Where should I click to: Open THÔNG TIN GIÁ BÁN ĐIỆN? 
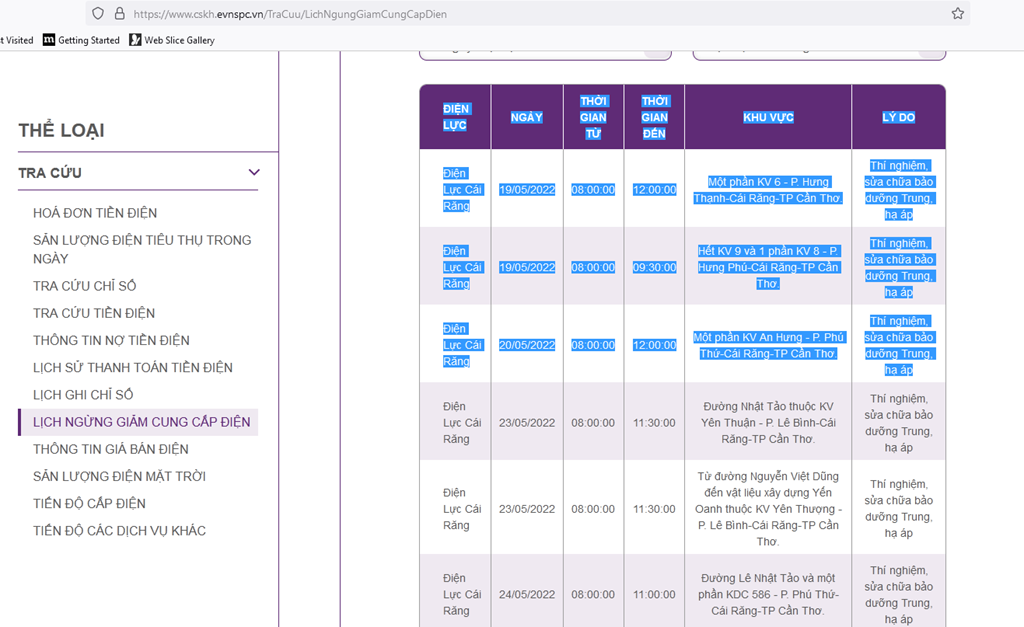click(111, 449)
